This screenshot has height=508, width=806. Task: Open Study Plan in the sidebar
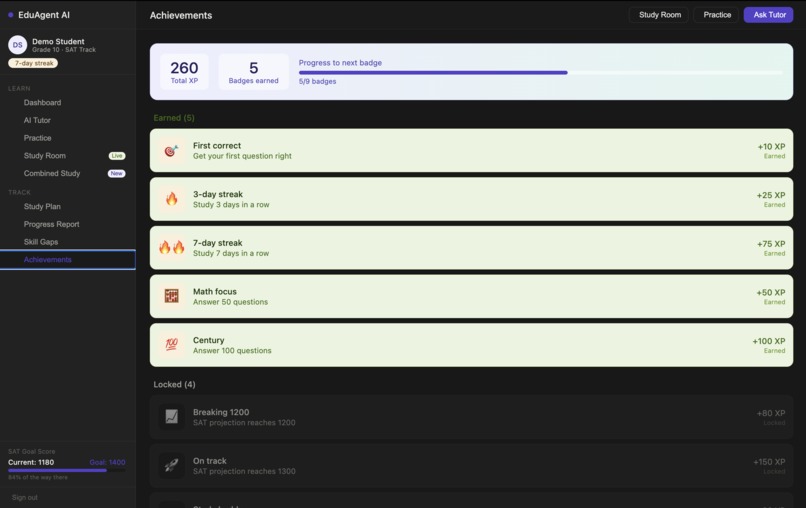(68, 206)
